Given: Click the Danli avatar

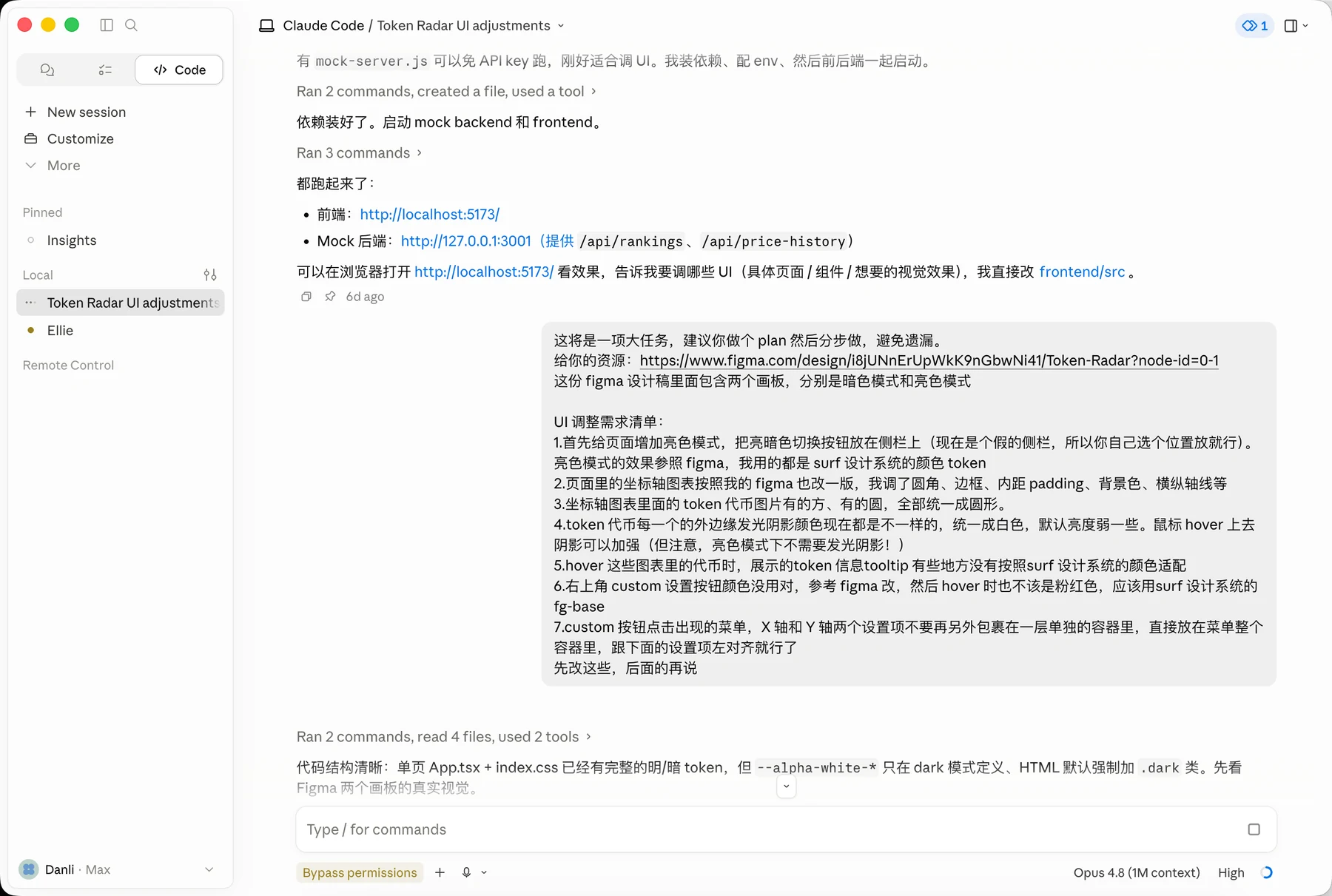Looking at the screenshot, I should coord(29,869).
